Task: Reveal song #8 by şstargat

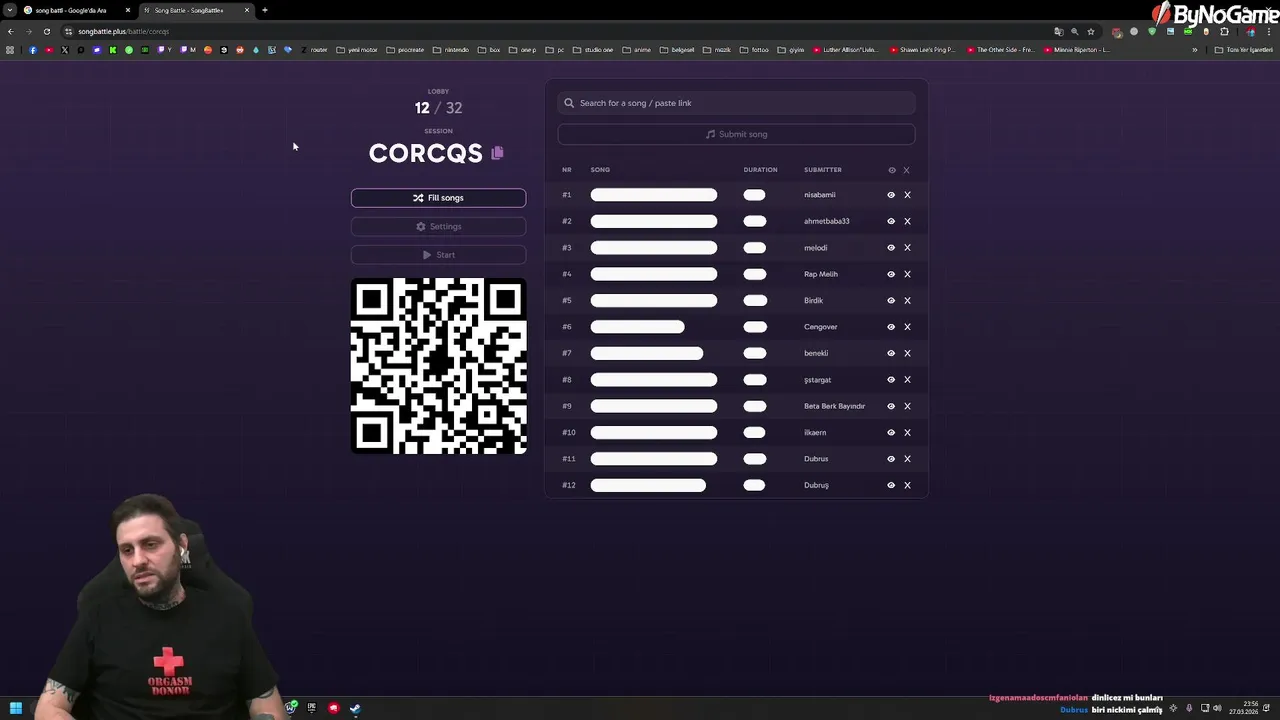Action: tap(891, 380)
